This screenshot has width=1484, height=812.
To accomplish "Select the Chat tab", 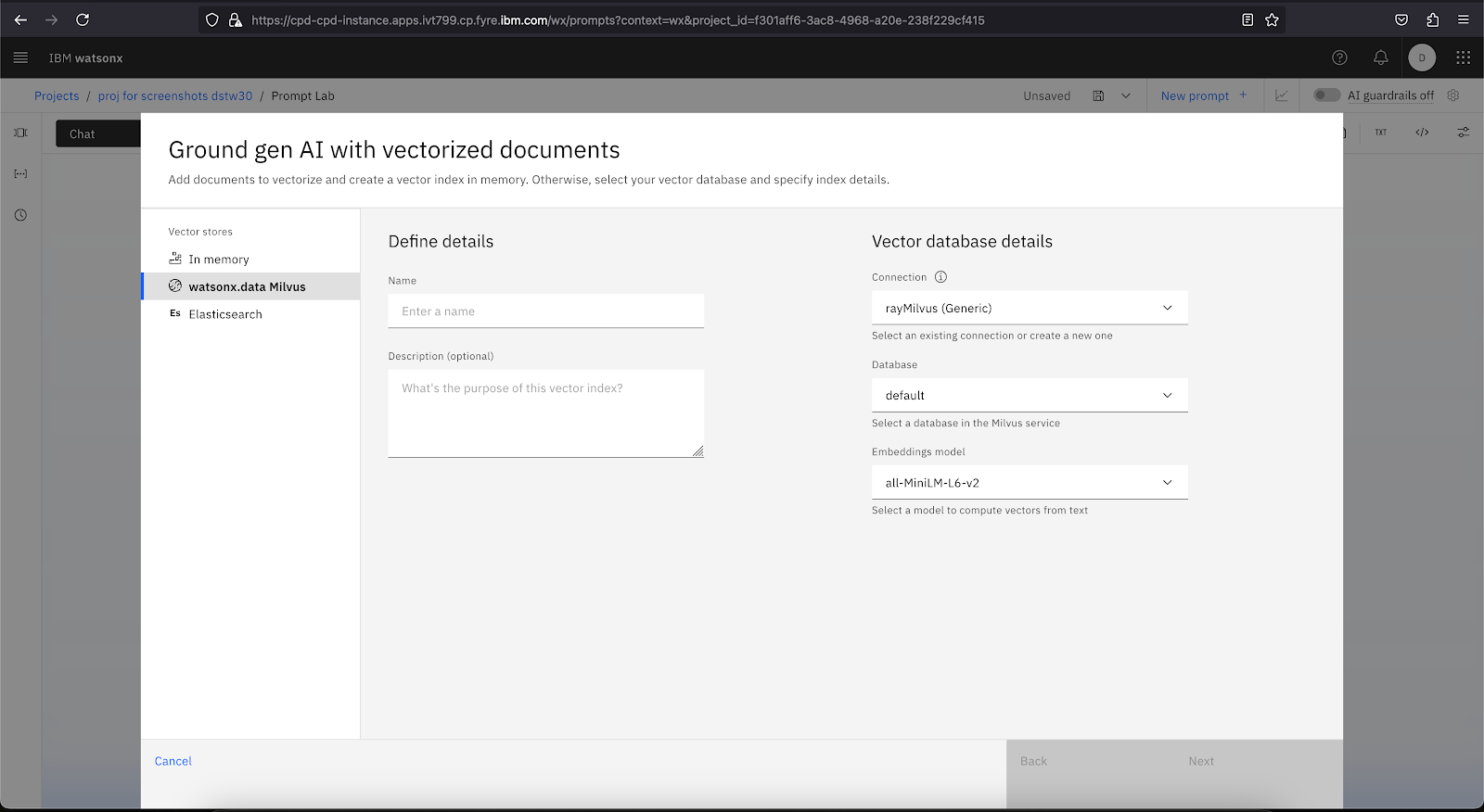I will [x=97, y=133].
